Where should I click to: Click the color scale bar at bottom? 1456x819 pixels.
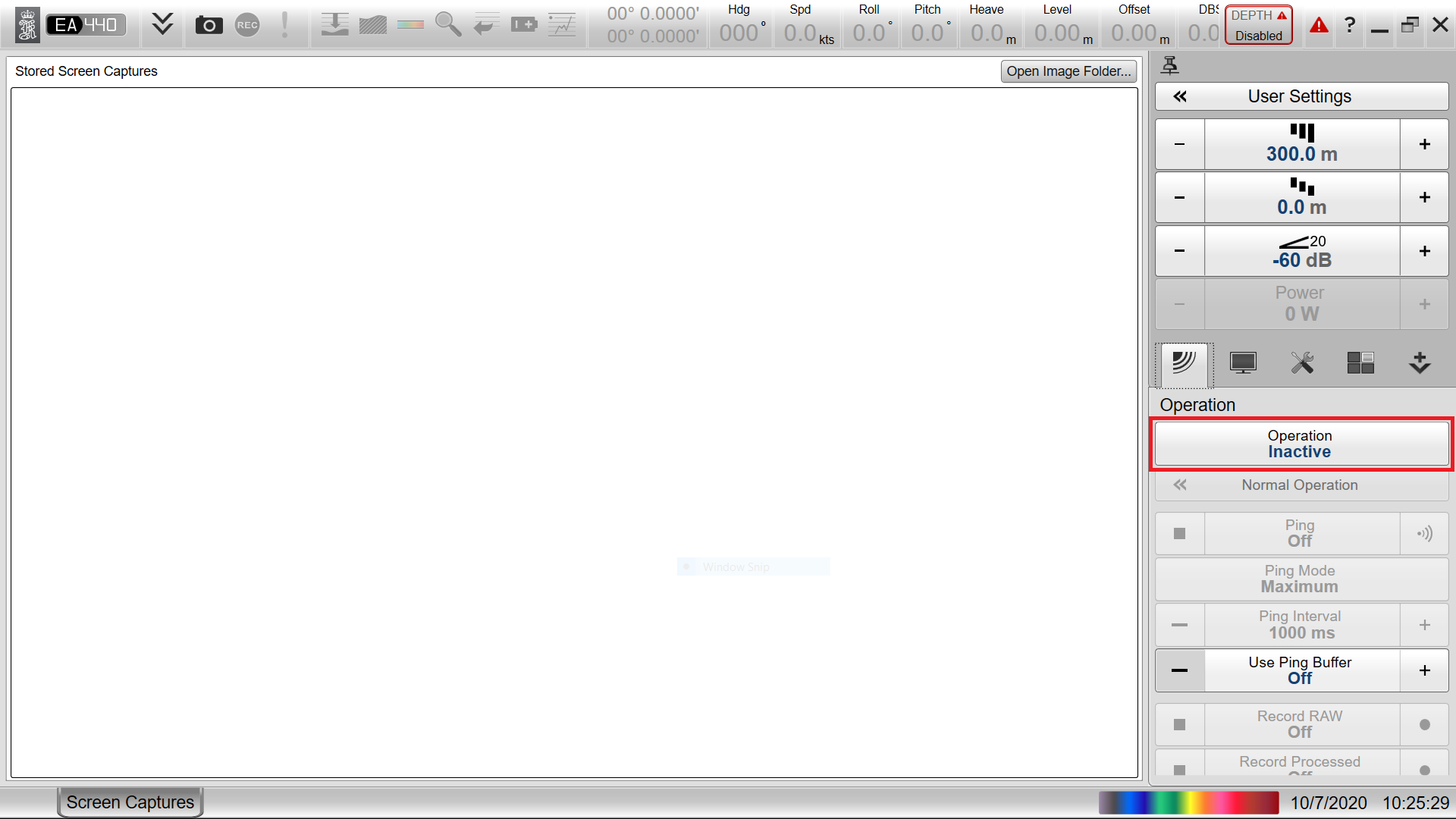tap(1188, 802)
